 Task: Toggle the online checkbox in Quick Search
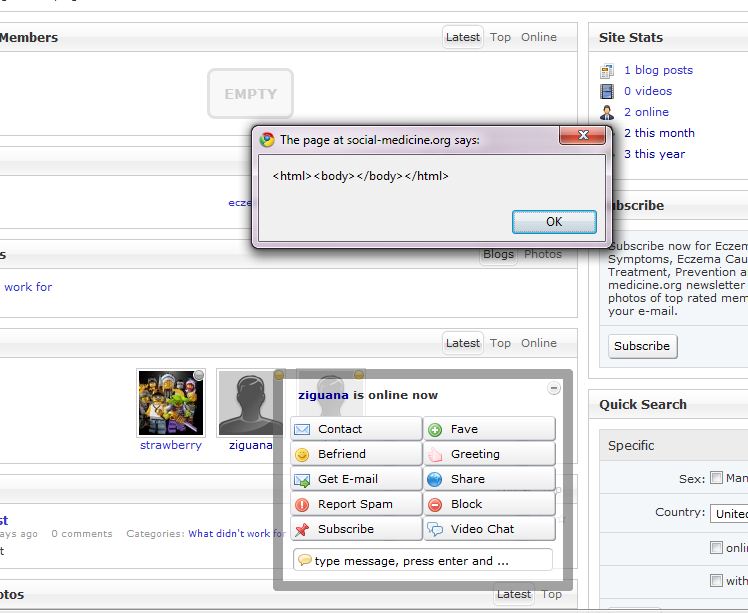click(x=716, y=547)
